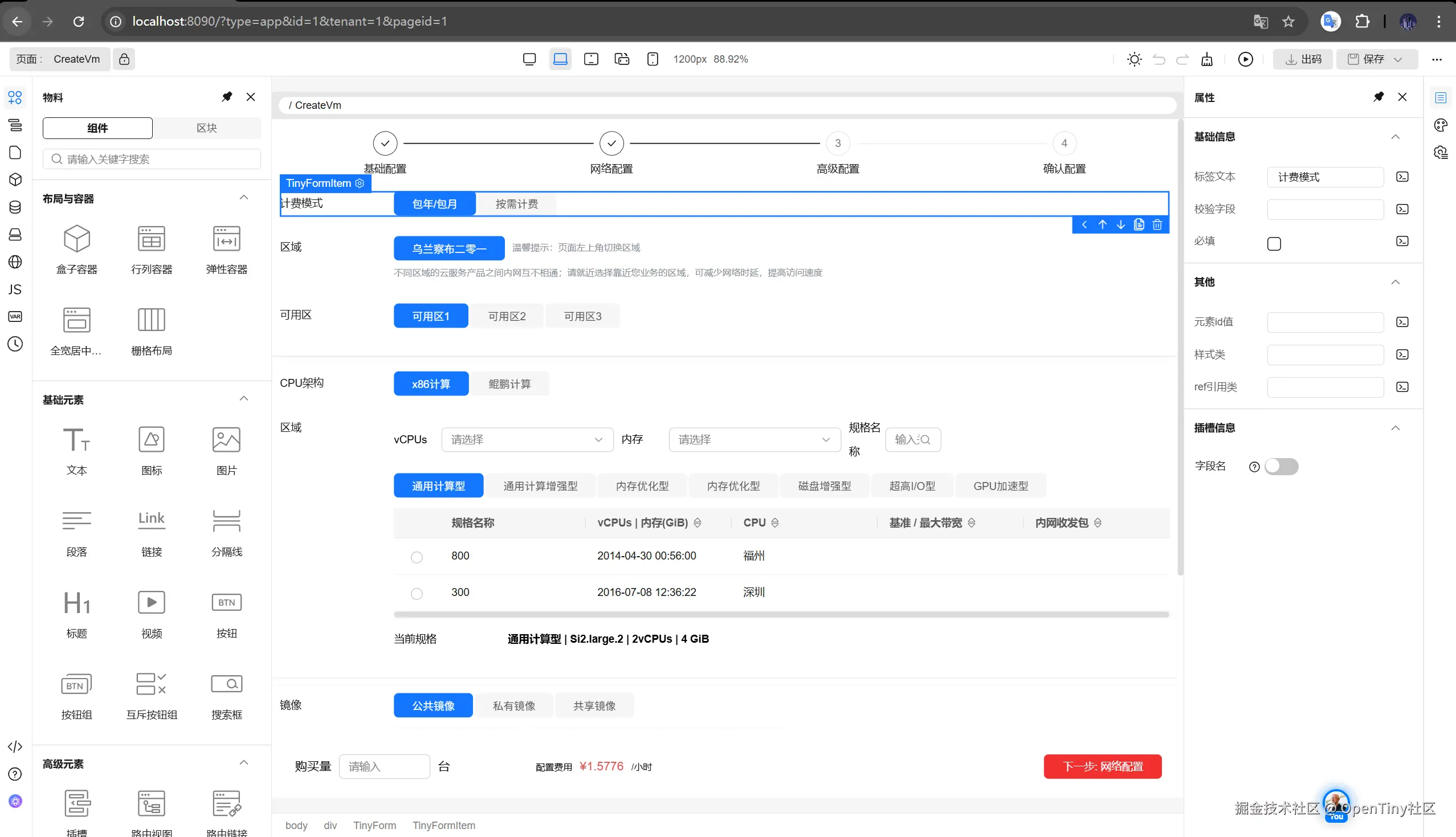Delete the selected TinyFormItem via trash icon
This screenshot has height=837, width=1456.
click(x=1157, y=224)
